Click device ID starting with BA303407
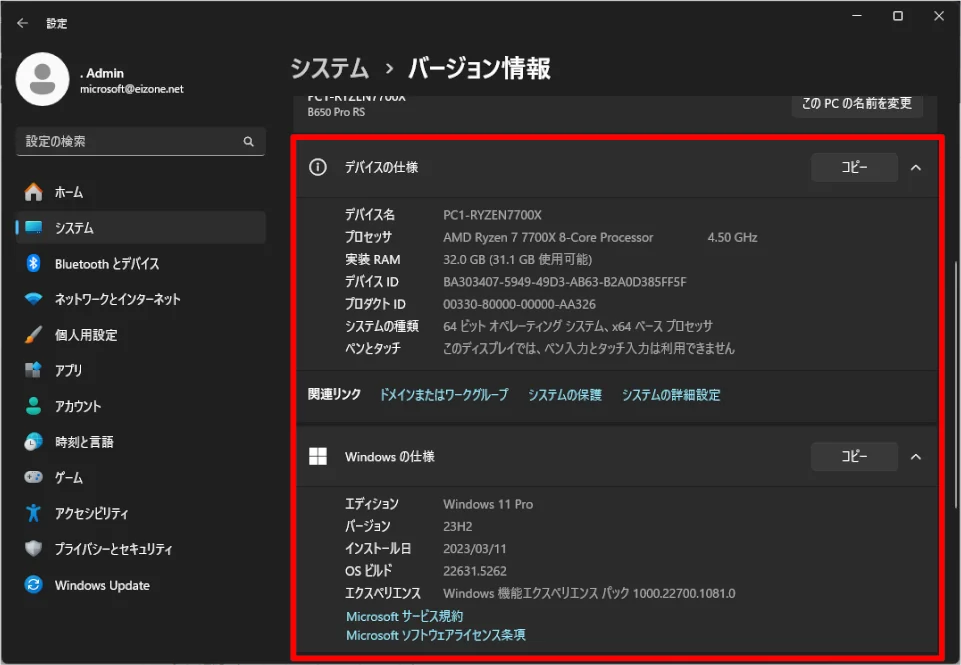961x665 pixels. click(564, 282)
